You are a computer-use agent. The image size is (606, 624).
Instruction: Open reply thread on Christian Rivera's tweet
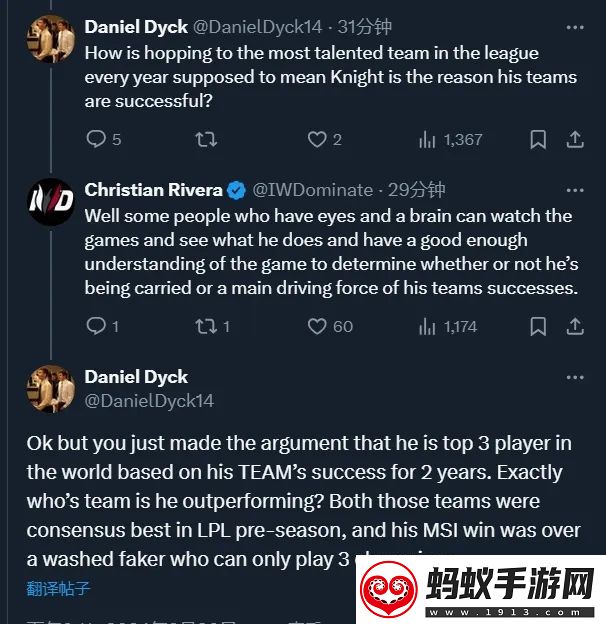pos(103,327)
